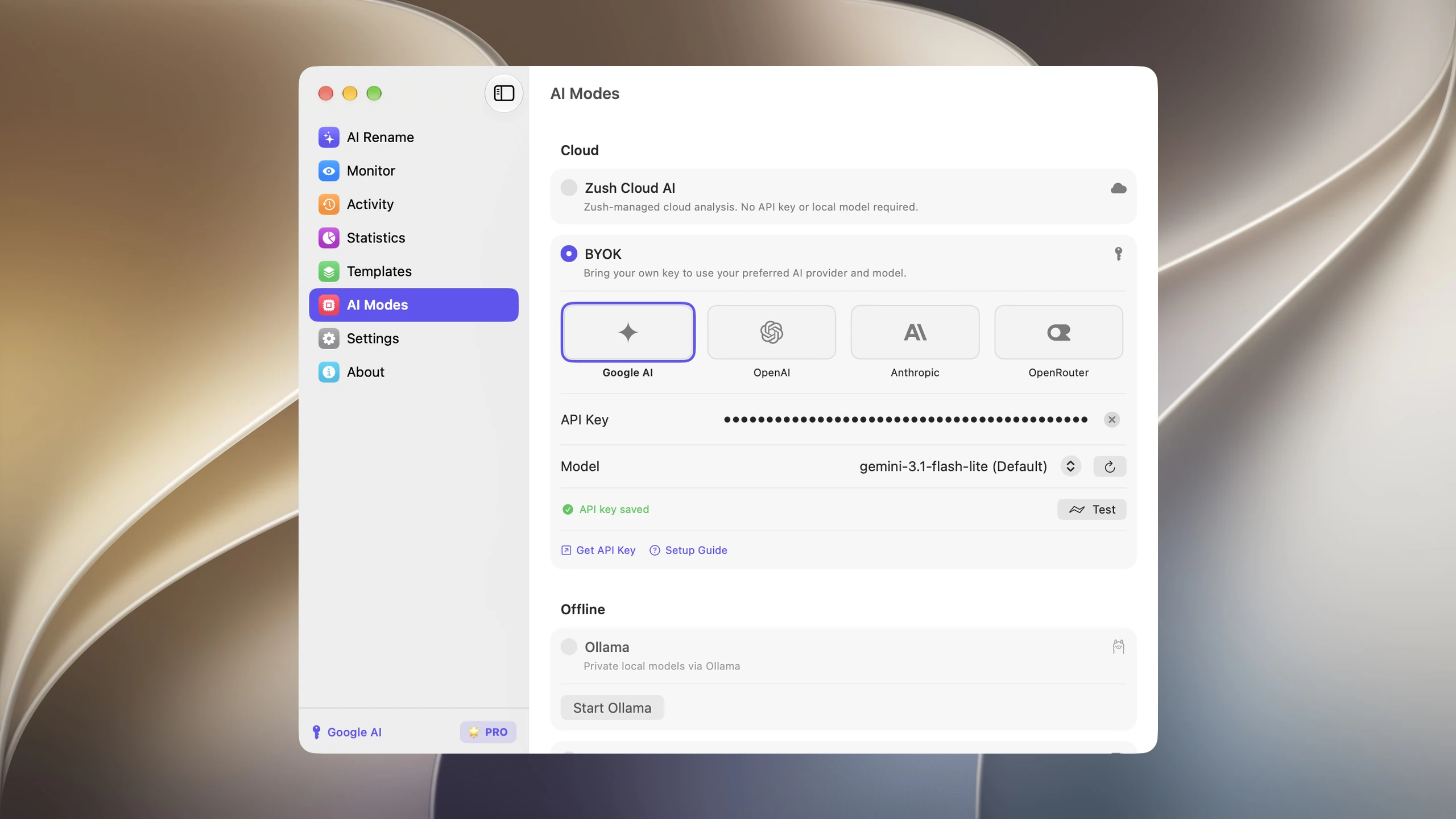Open the Statistics section
This screenshot has height=819, width=1456.
click(x=413, y=238)
